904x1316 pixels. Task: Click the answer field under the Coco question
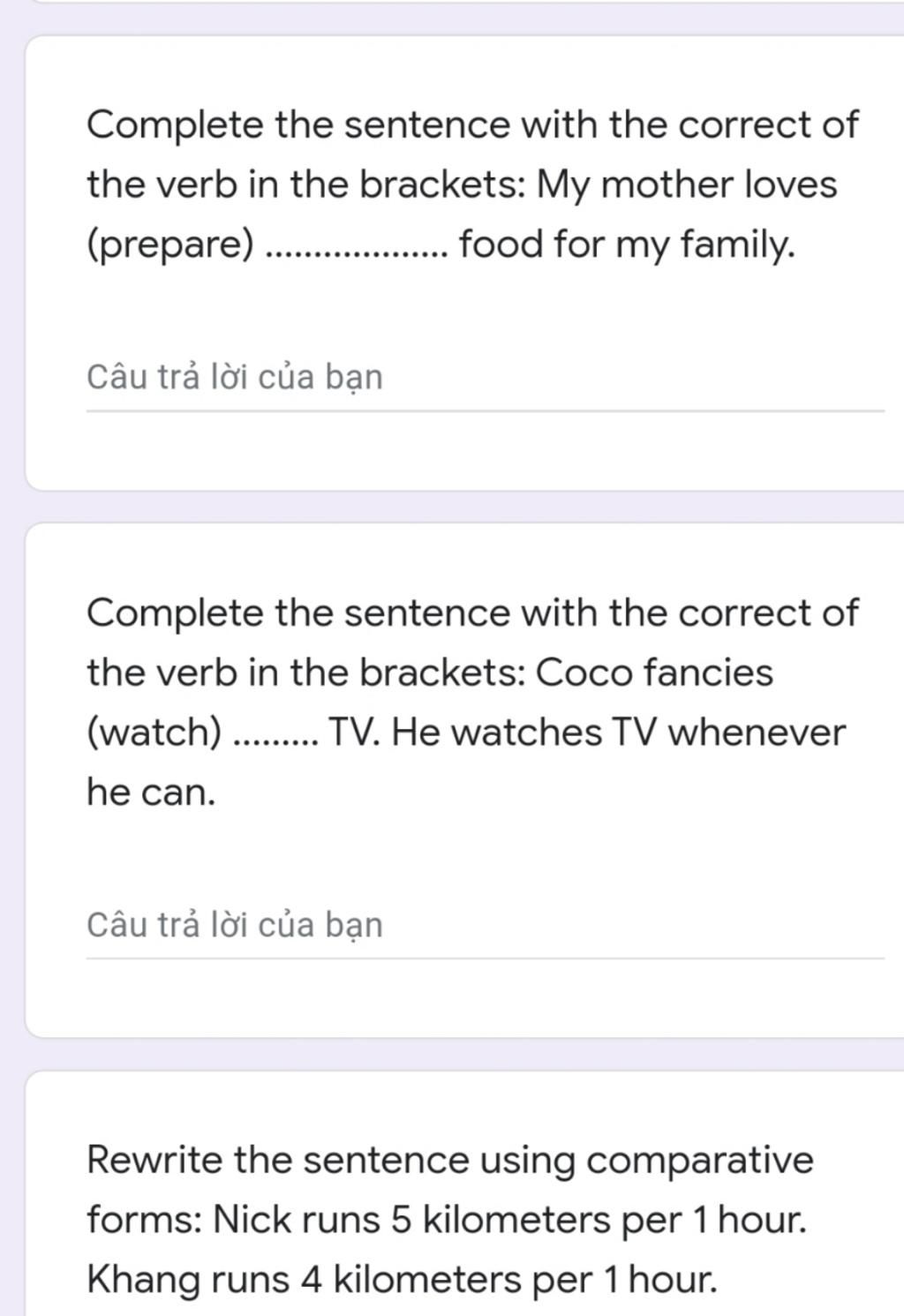[x=485, y=926]
